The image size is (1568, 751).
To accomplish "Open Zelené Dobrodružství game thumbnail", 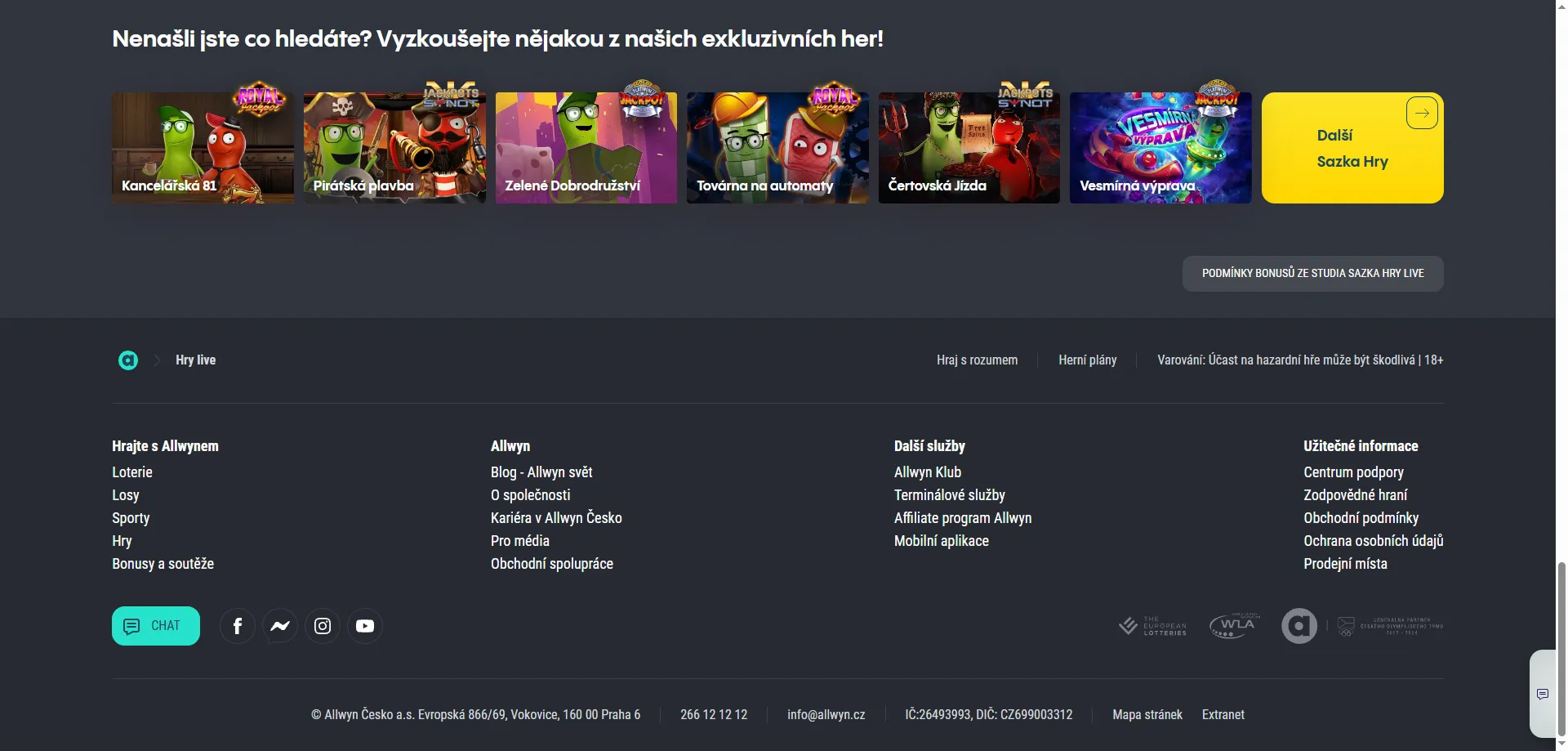I will (586, 148).
